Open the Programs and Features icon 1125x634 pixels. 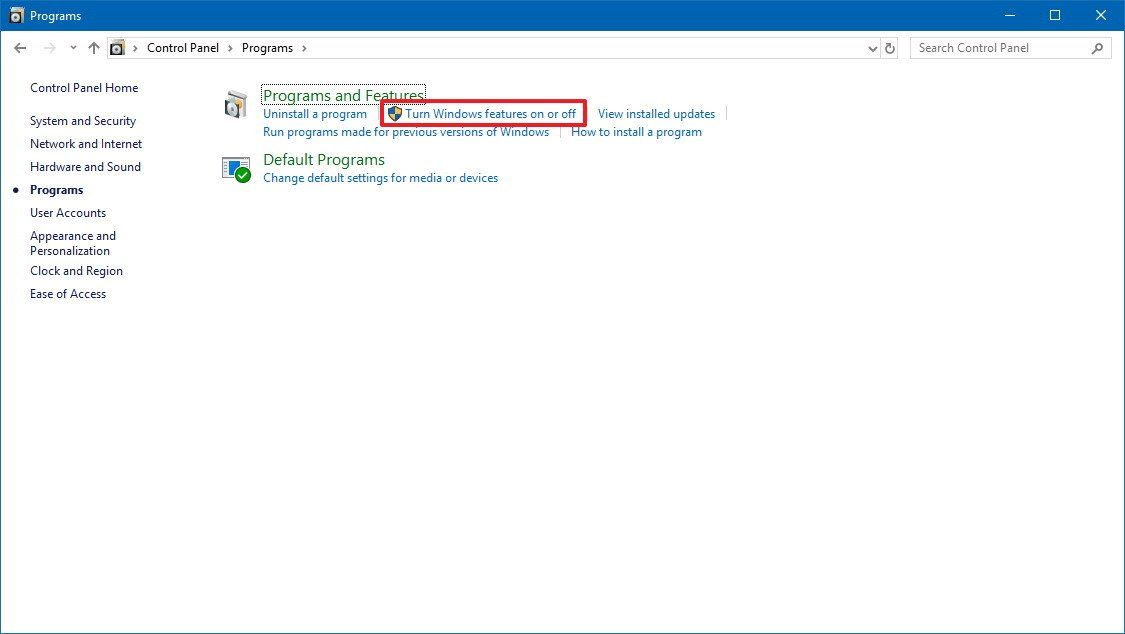coord(236,104)
